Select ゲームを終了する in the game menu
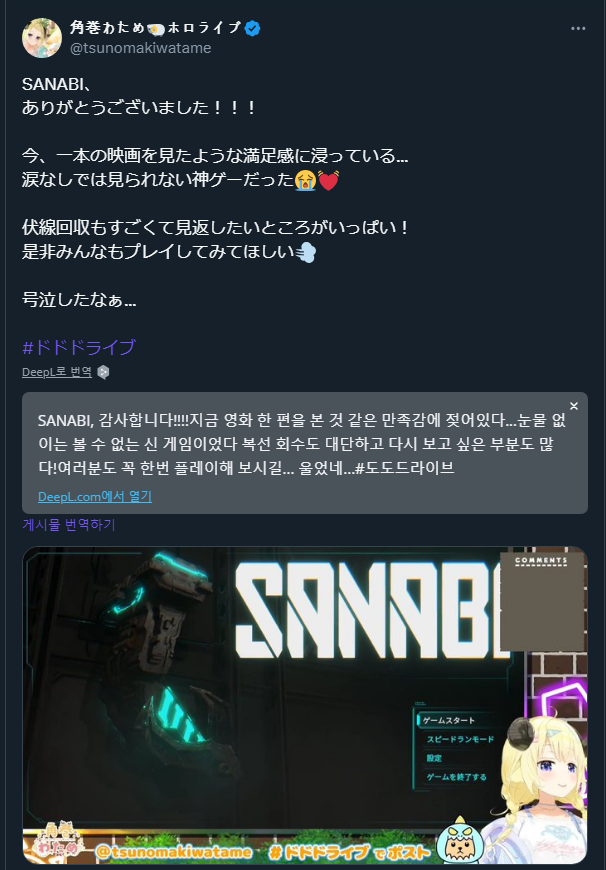The image size is (606, 870). [456, 777]
